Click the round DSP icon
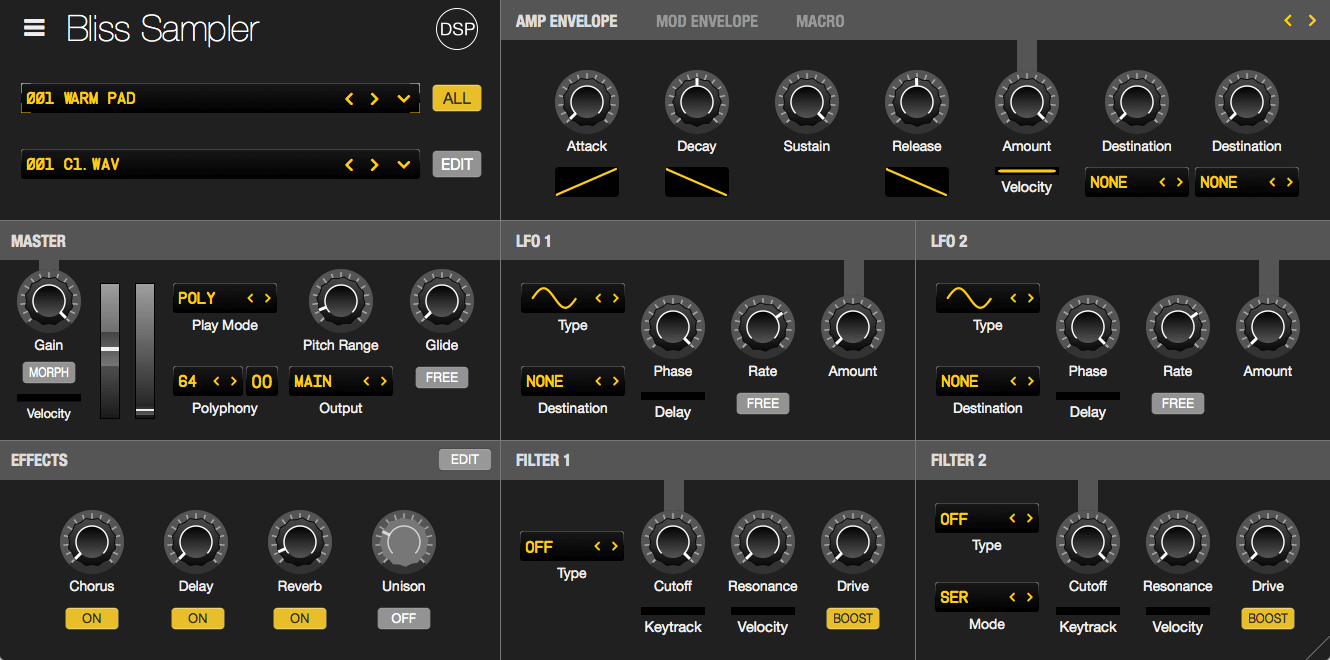 click(457, 30)
